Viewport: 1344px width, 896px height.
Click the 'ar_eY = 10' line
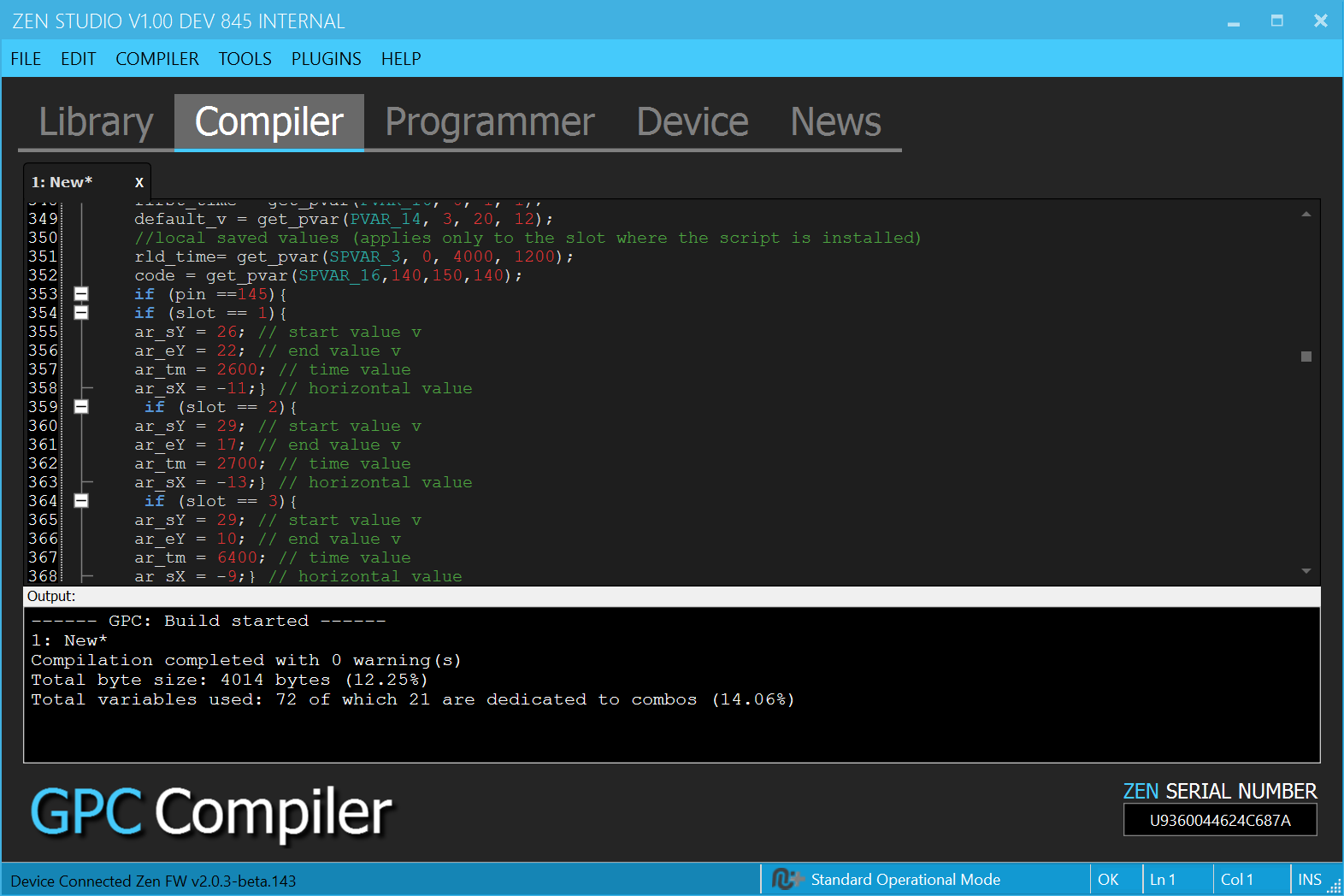(268, 539)
